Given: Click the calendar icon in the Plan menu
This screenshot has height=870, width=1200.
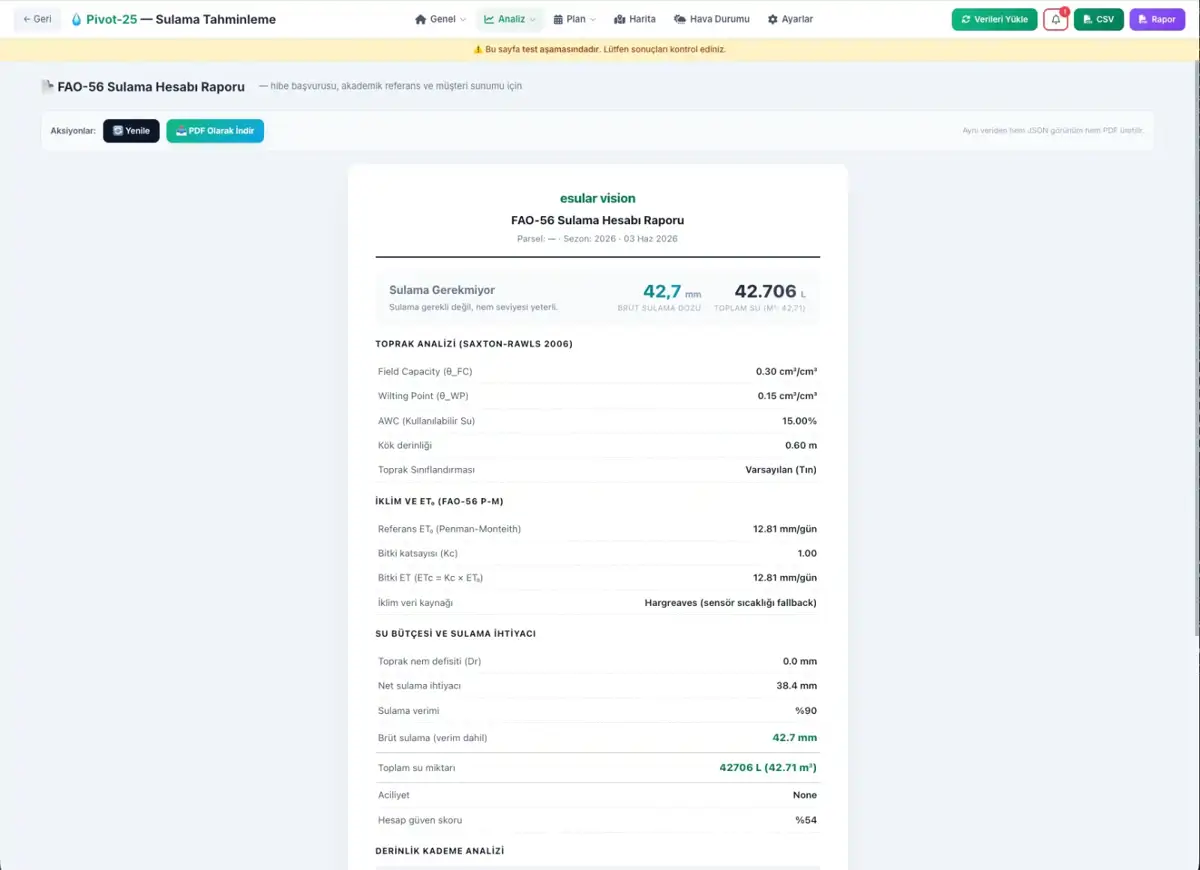Looking at the screenshot, I should pos(558,19).
